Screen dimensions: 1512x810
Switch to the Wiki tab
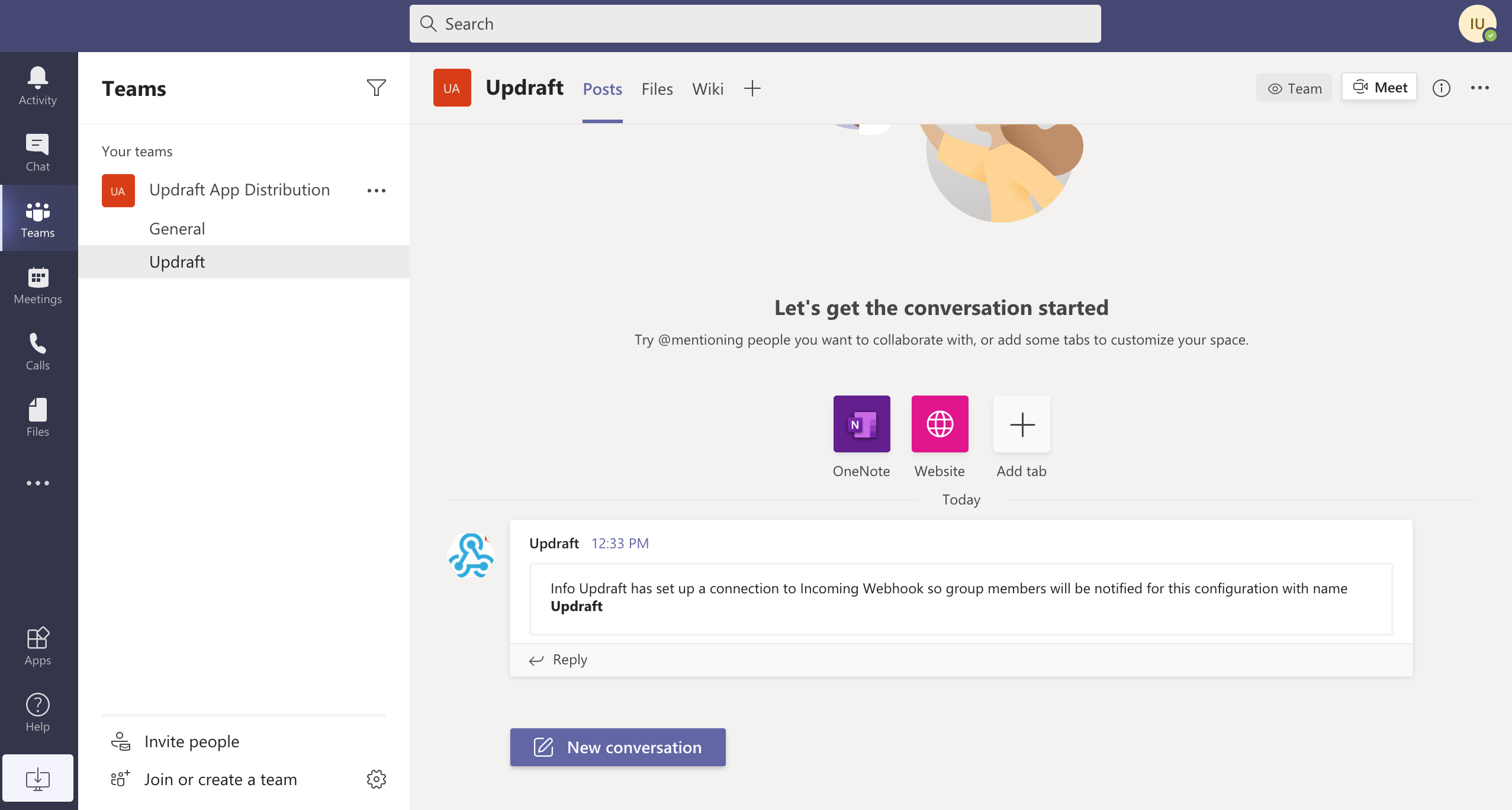708,89
